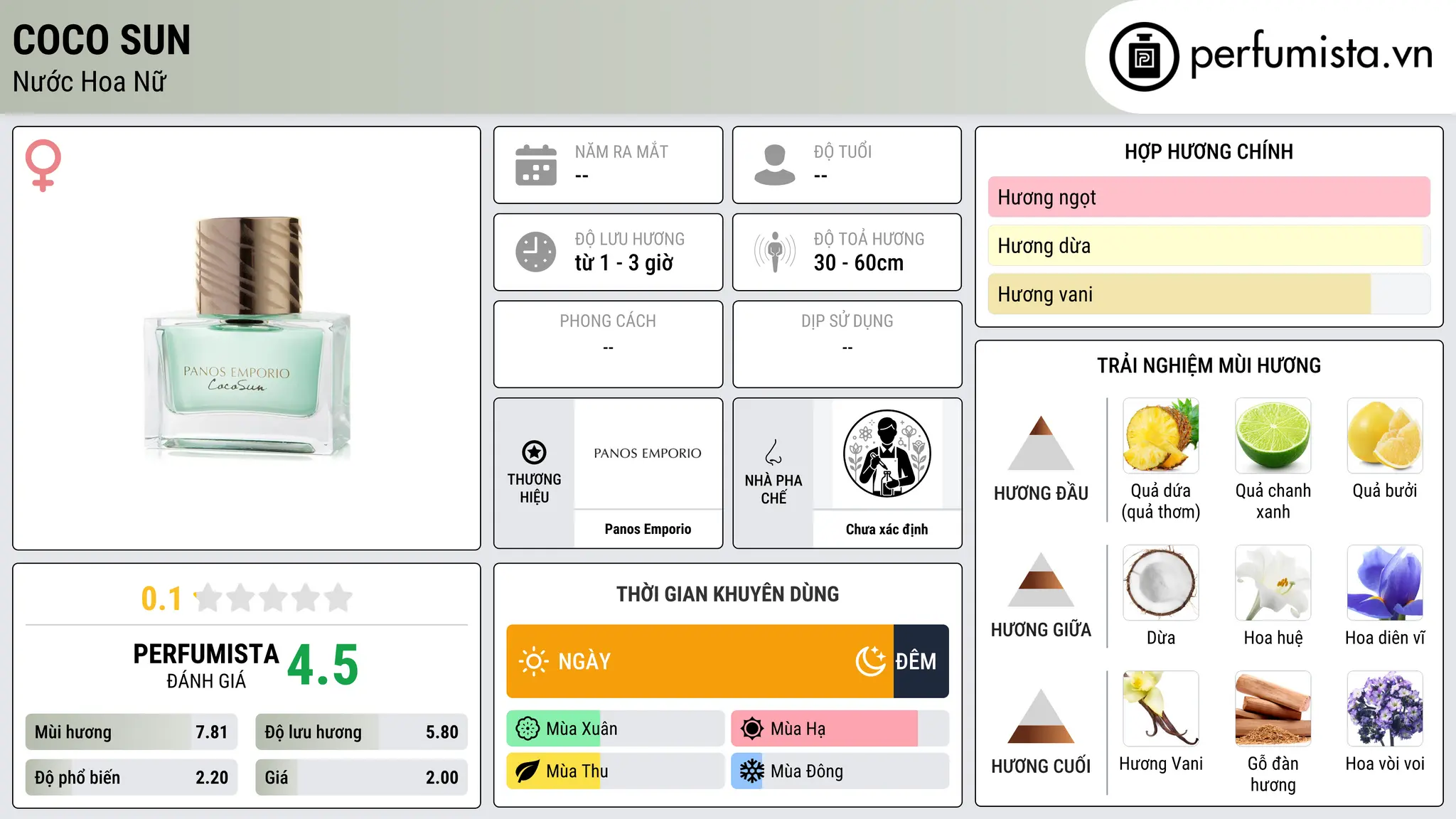Click the Mùi hương 7.81 score bar
This screenshot has width=1456, height=819.
click(132, 732)
